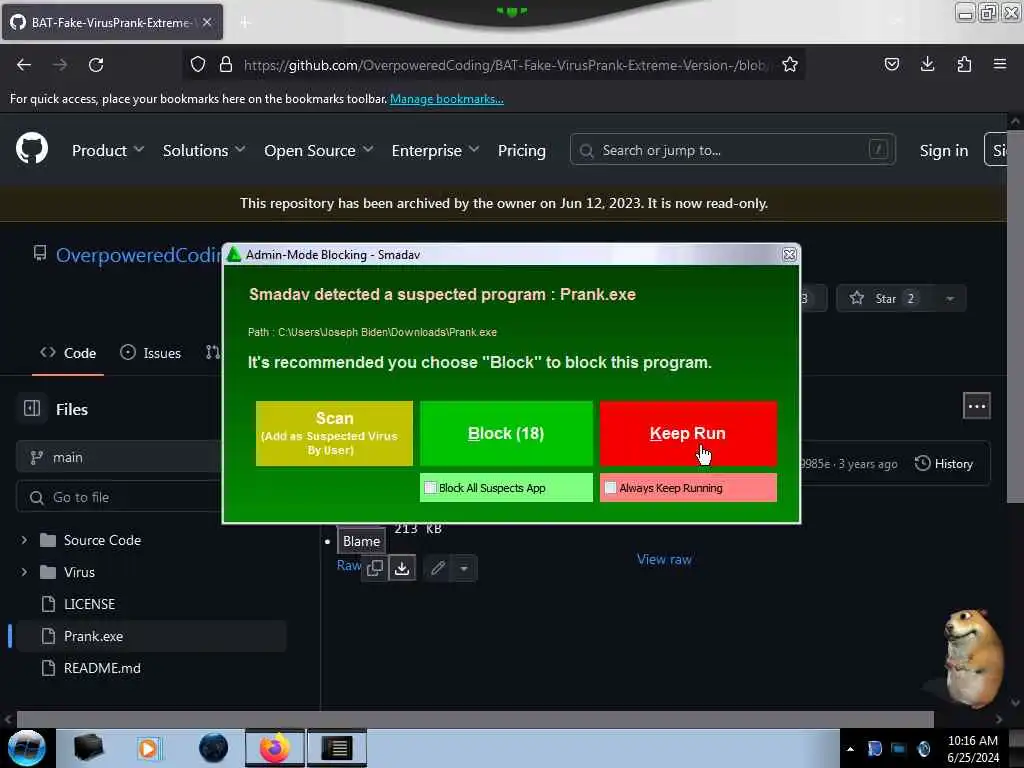Open a new tab with the plus button
This screenshot has height=768, width=1024.
click(x=245, y=23)
